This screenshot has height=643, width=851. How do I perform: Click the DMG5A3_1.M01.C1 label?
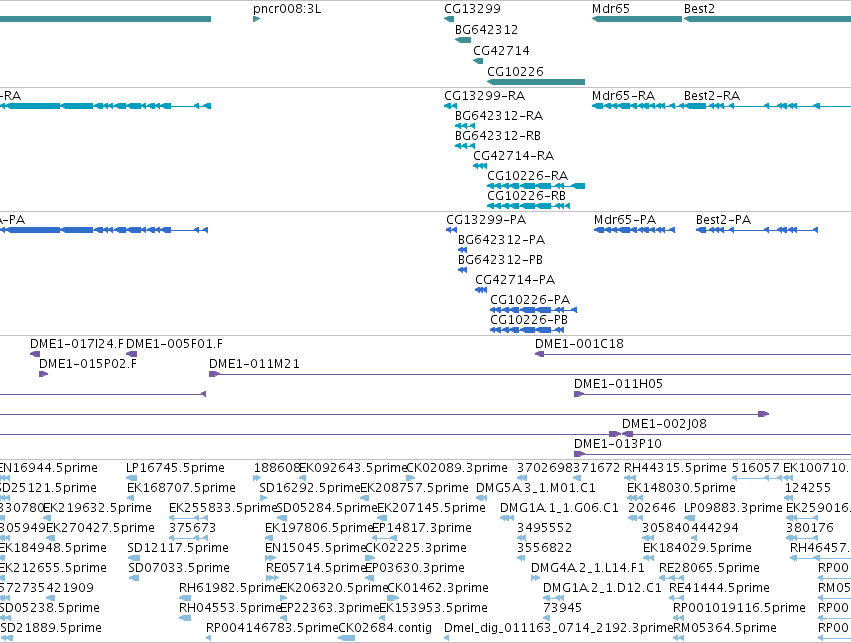536,487
